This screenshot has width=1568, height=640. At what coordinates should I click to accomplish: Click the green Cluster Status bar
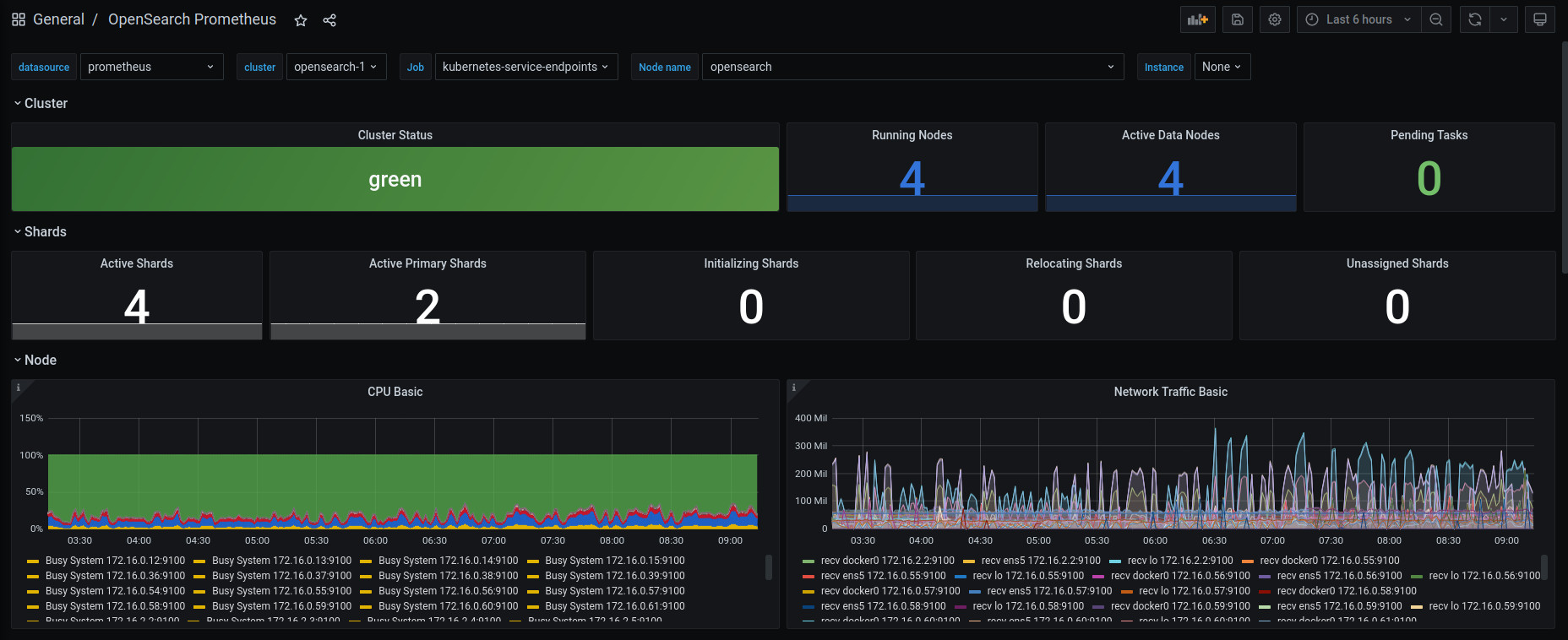395,179
